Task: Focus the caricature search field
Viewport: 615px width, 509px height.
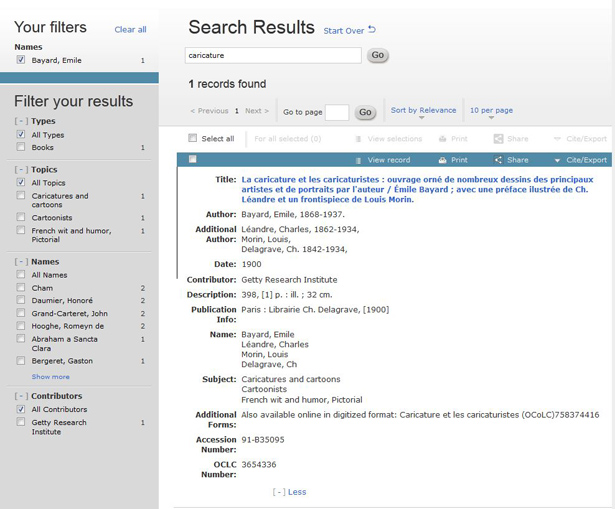Action: [273, 55]
